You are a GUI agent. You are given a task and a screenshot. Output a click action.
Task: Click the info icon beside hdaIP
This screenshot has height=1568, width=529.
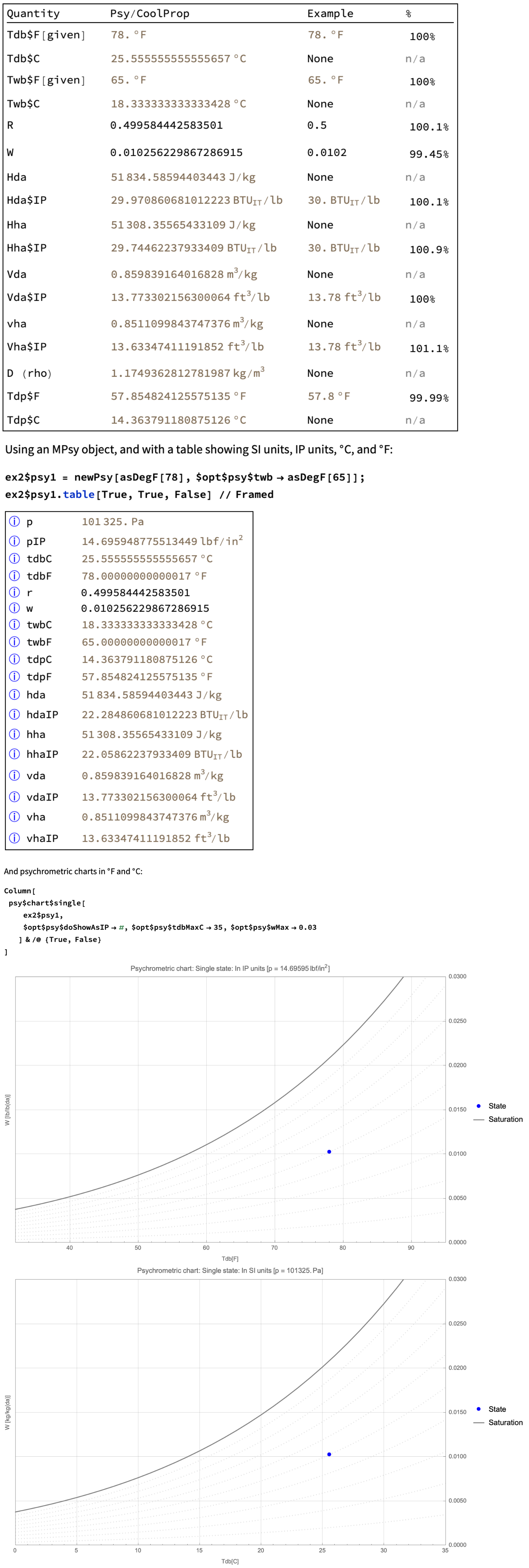click(14, 714)
